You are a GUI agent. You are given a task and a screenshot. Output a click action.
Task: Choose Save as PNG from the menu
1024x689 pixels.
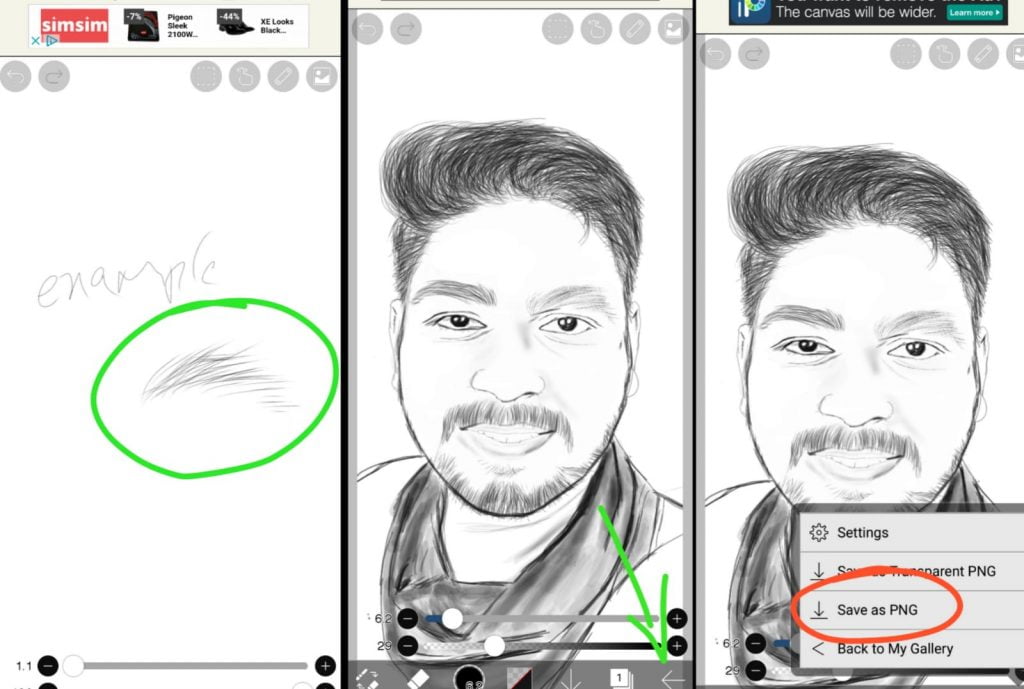(x=877, y=610)
